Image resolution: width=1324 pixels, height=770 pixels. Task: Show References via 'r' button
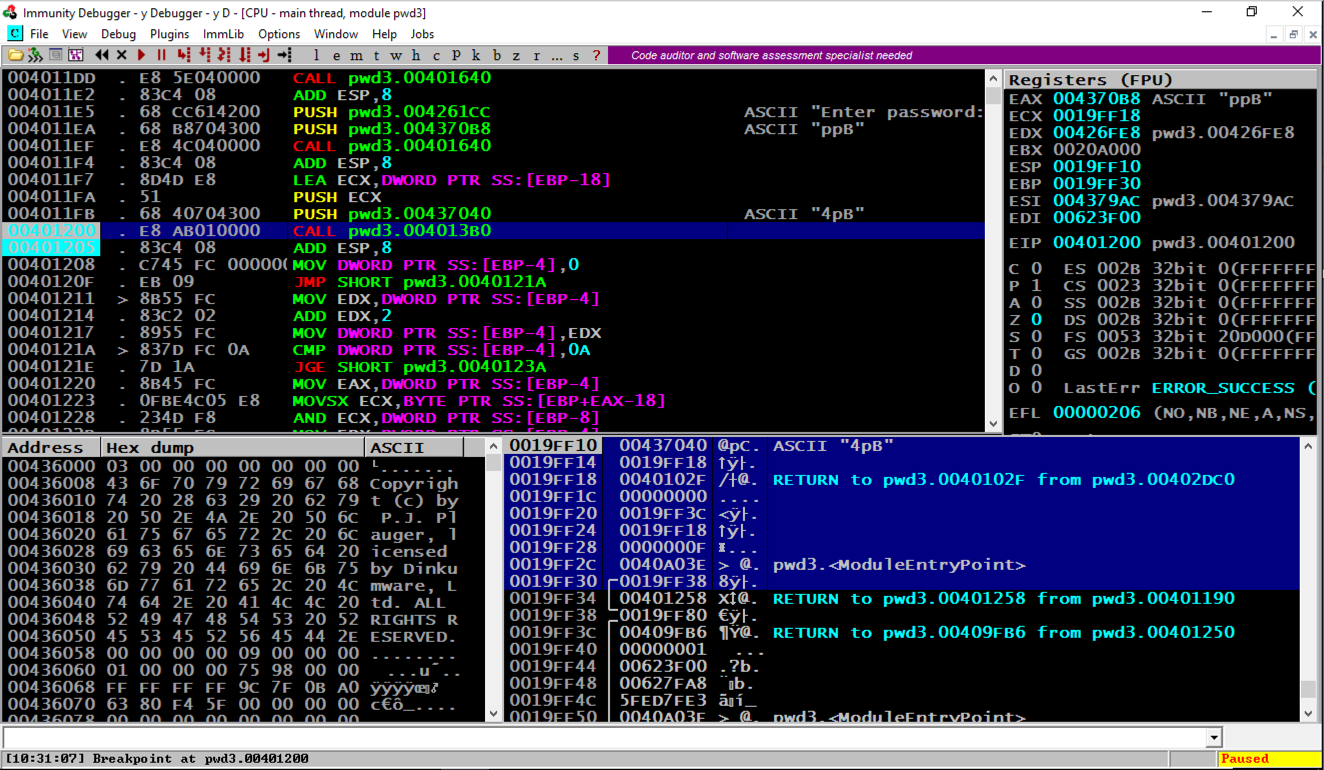pos(537,55)
